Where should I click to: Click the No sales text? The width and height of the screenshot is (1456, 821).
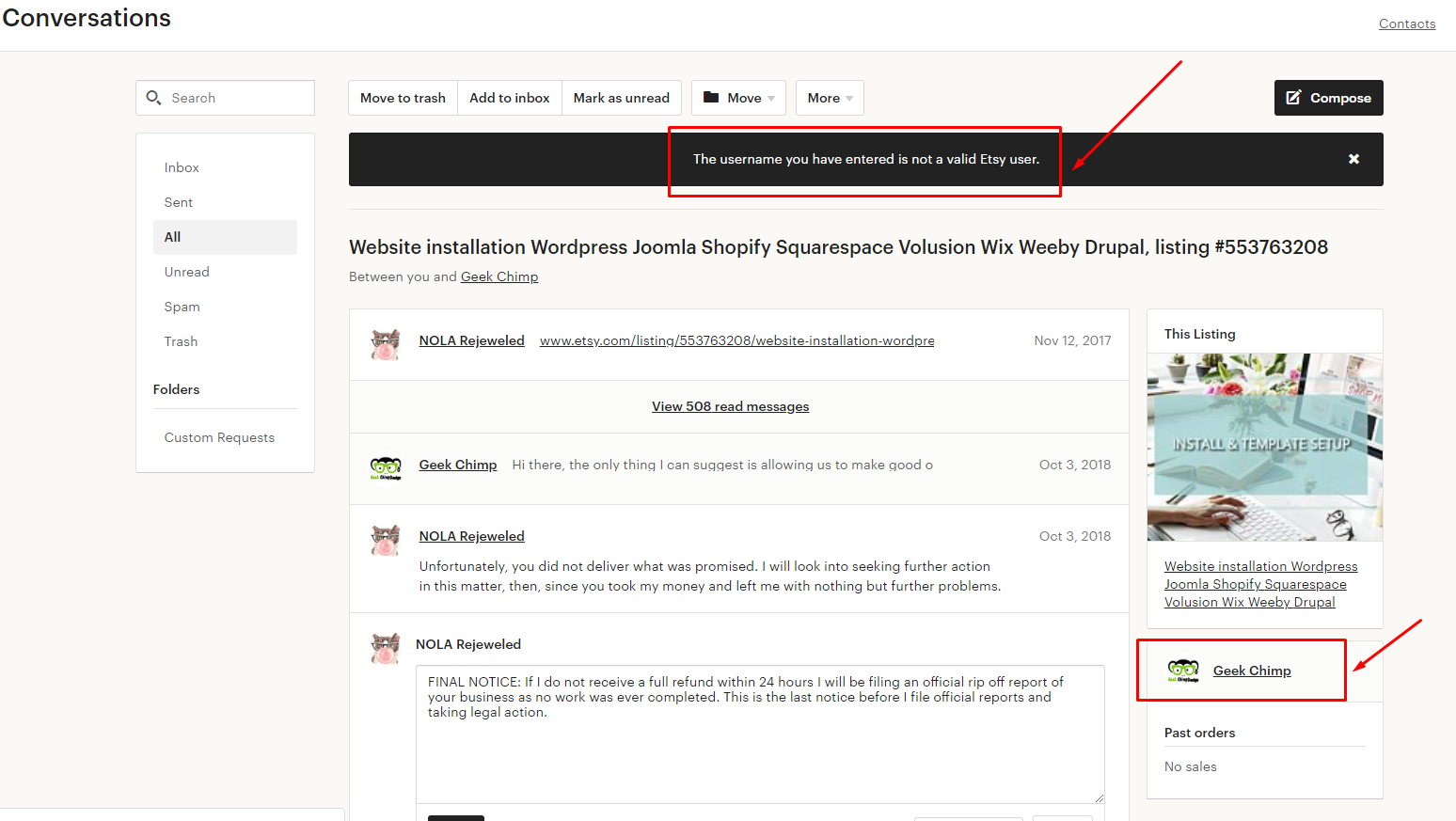[1191, 766]
